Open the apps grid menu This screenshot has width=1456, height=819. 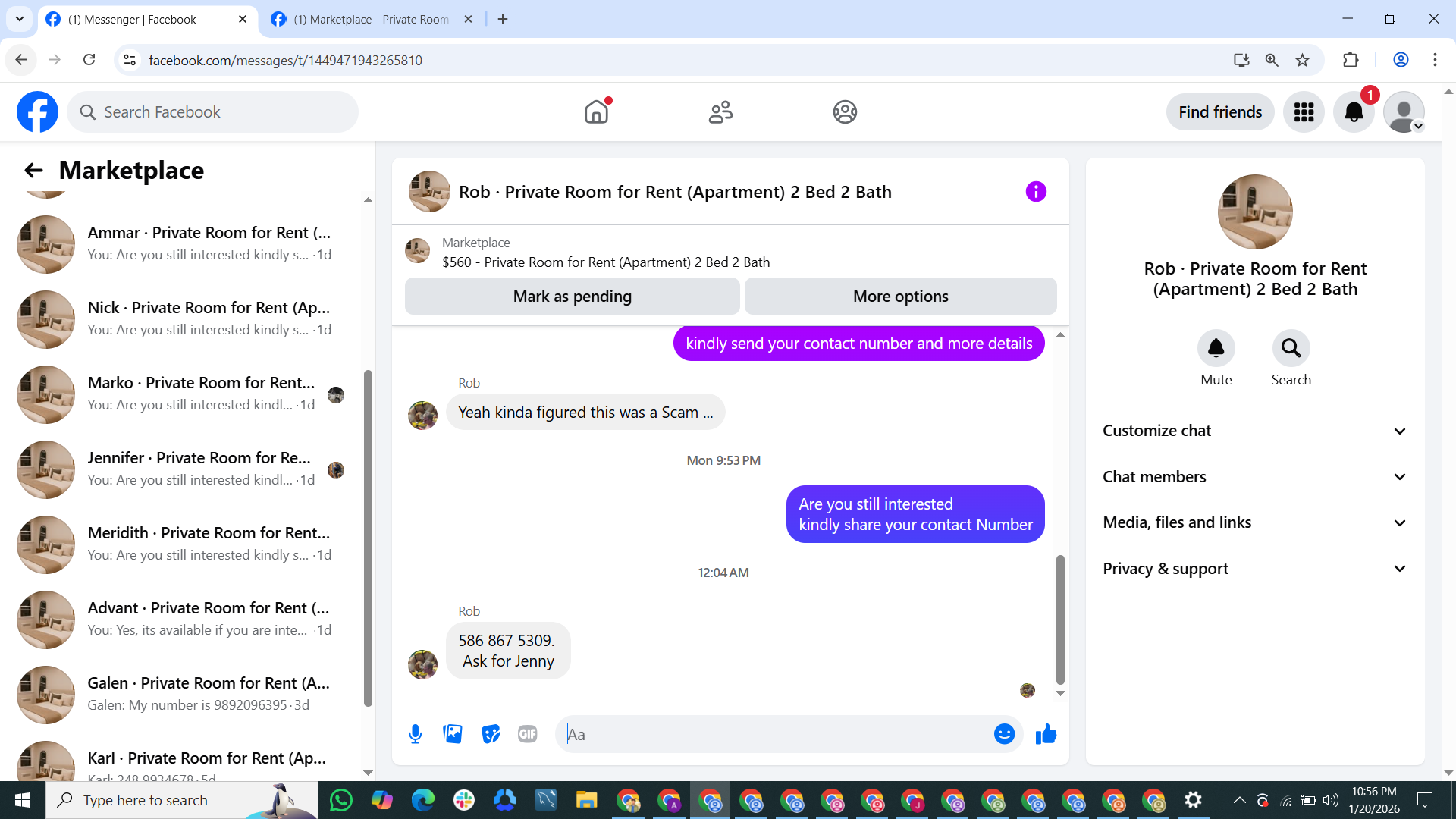tap(1304, 112)
